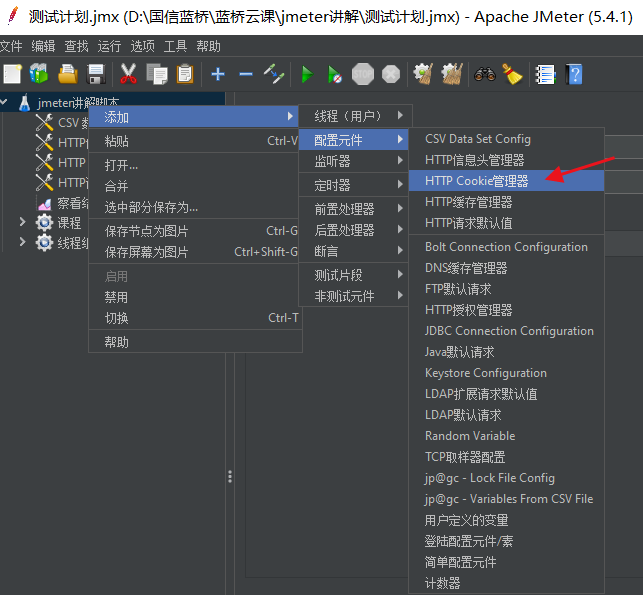The width and height of the screenshot is (643, 595).
Task: Select HTTP请求默认值 entry
Action: (x=506, y=223)
